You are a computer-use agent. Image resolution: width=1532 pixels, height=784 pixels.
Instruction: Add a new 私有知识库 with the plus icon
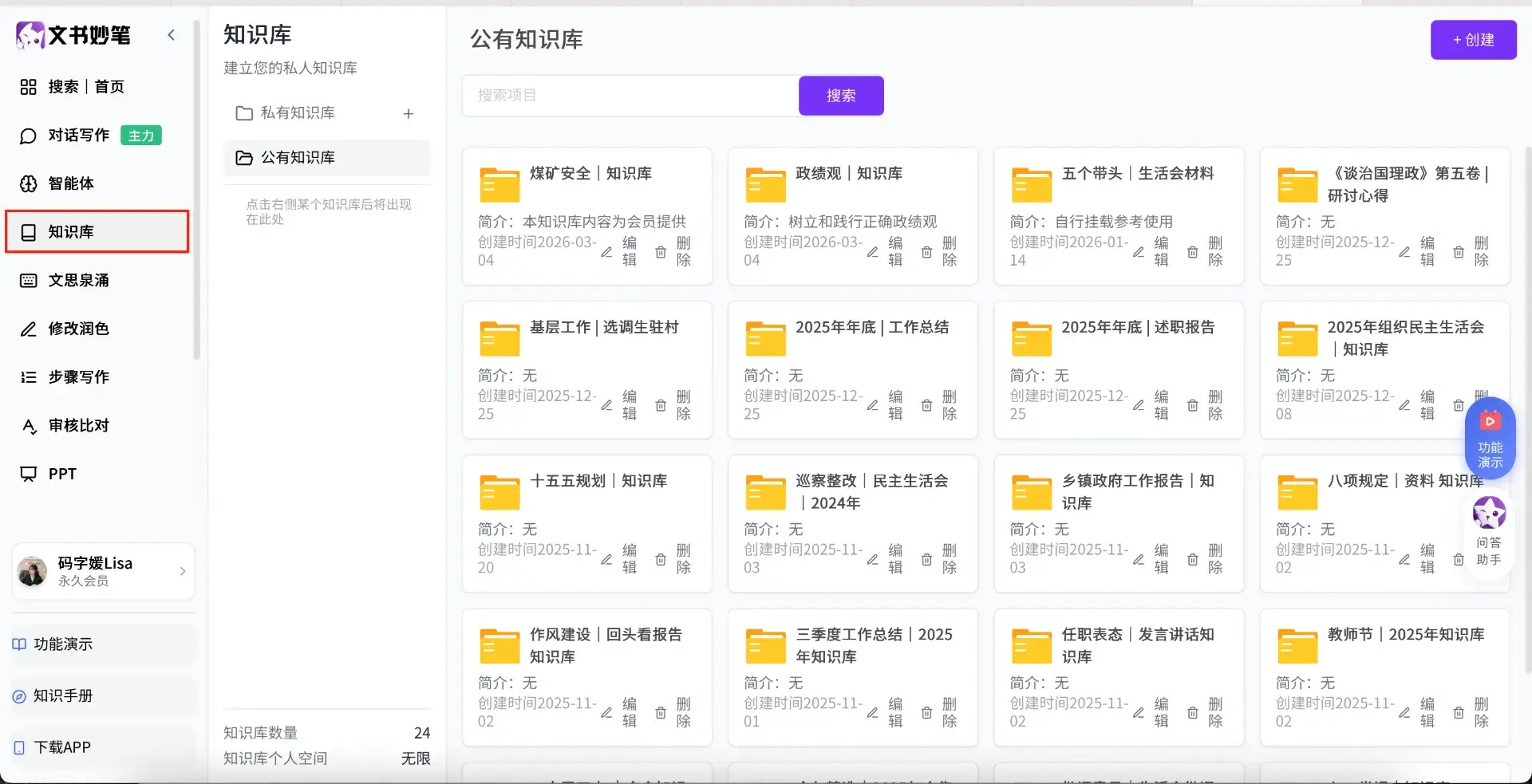[x=409, y=114]
